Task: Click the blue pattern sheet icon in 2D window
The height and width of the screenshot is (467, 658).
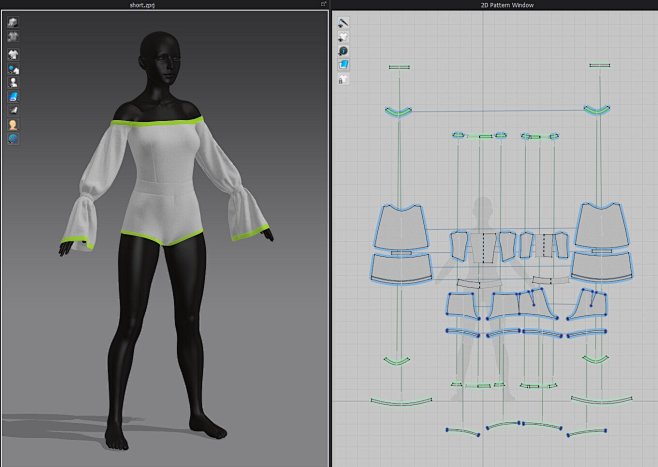Action: (x=343, y=64)
